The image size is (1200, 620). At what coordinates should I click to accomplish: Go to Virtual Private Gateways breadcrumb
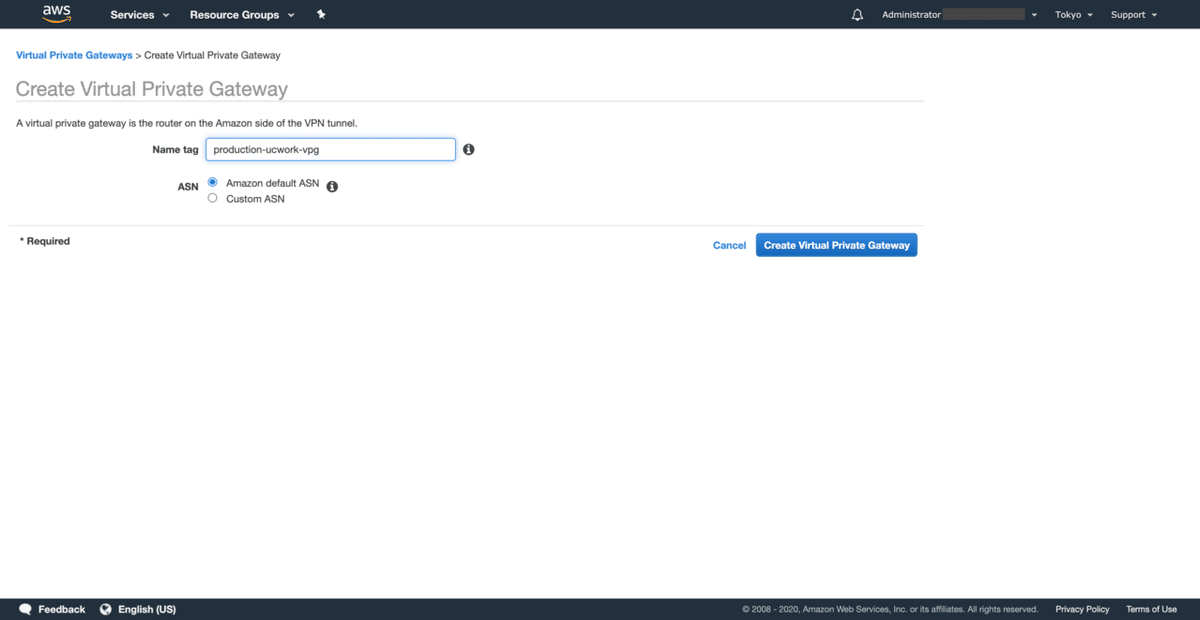click(x=74, y=55)
